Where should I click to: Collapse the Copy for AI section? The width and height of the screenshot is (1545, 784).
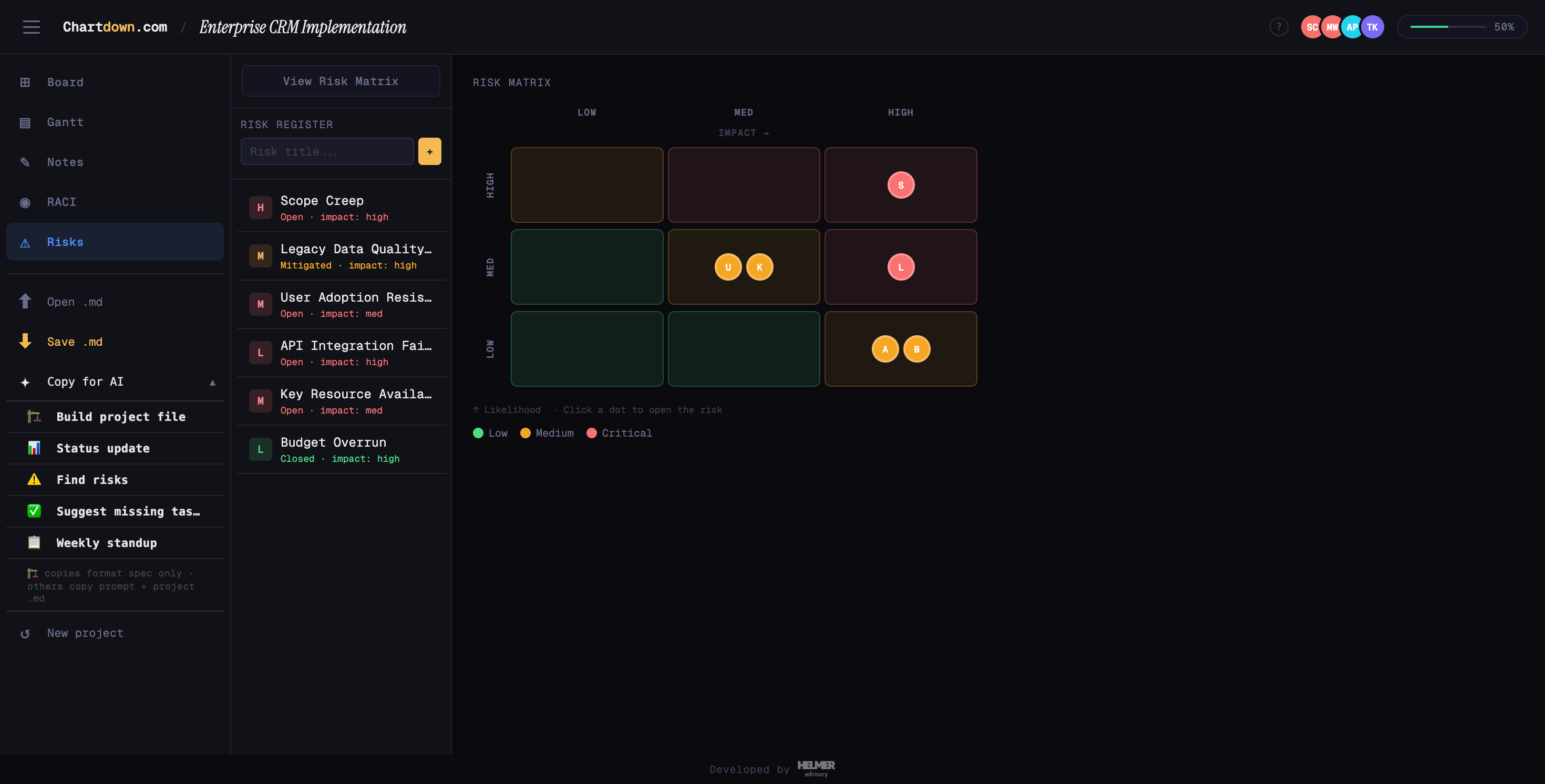213,381
